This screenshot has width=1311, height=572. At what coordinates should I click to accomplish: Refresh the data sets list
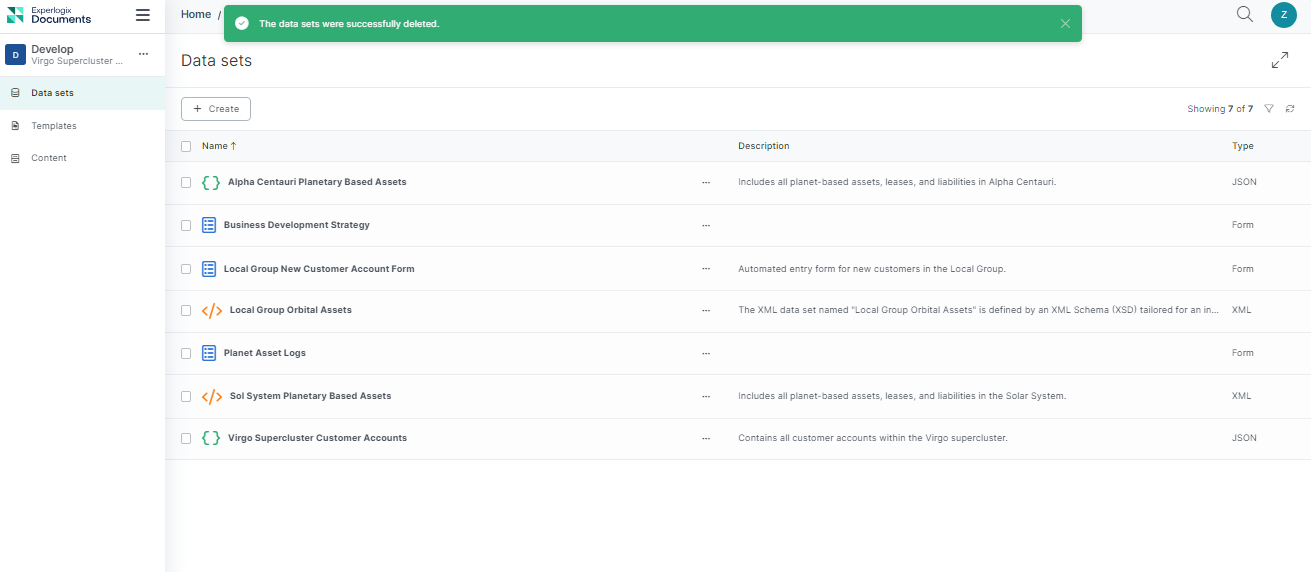click(x=1290, y=109)
